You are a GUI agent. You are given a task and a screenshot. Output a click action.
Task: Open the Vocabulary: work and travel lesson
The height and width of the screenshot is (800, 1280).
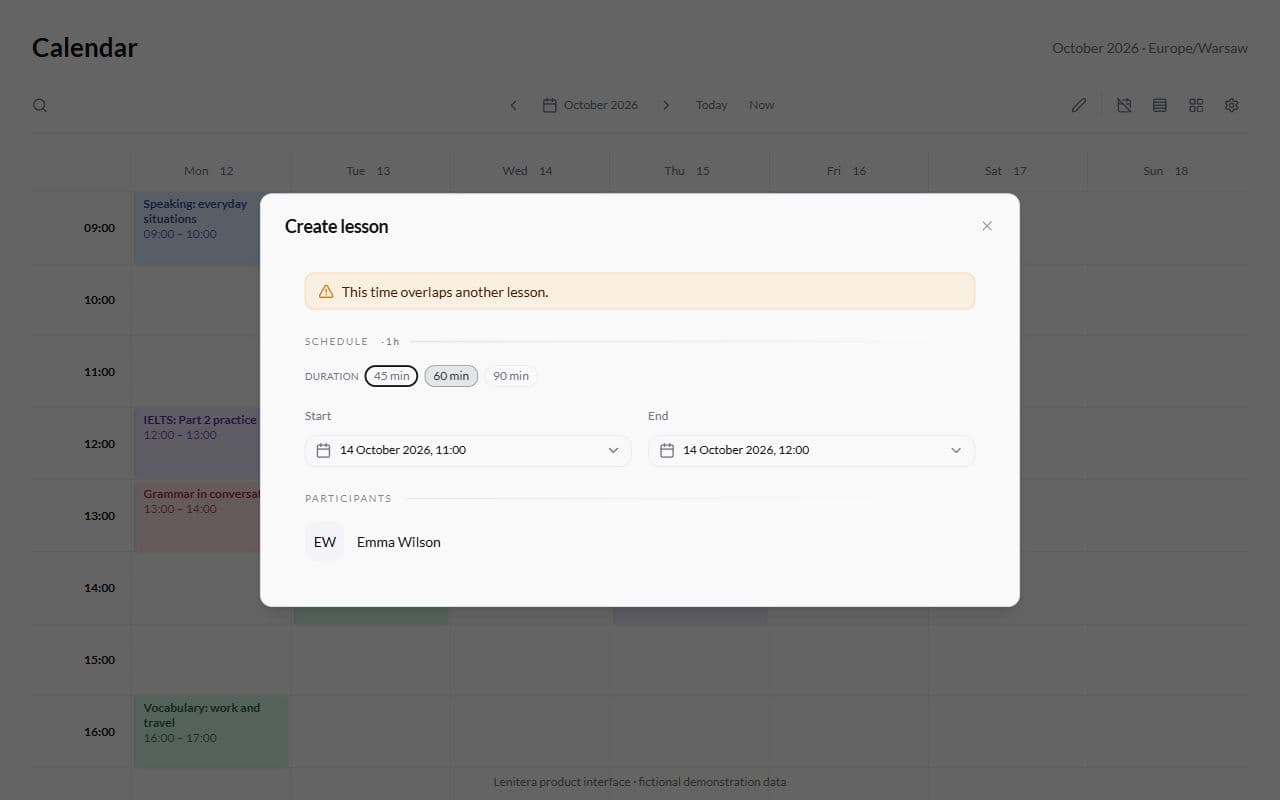tap(211, 732)
